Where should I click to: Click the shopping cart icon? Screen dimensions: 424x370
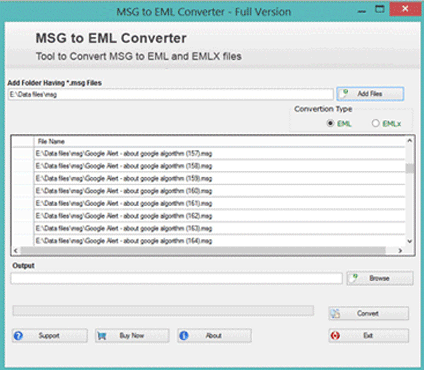coord(102,336)
